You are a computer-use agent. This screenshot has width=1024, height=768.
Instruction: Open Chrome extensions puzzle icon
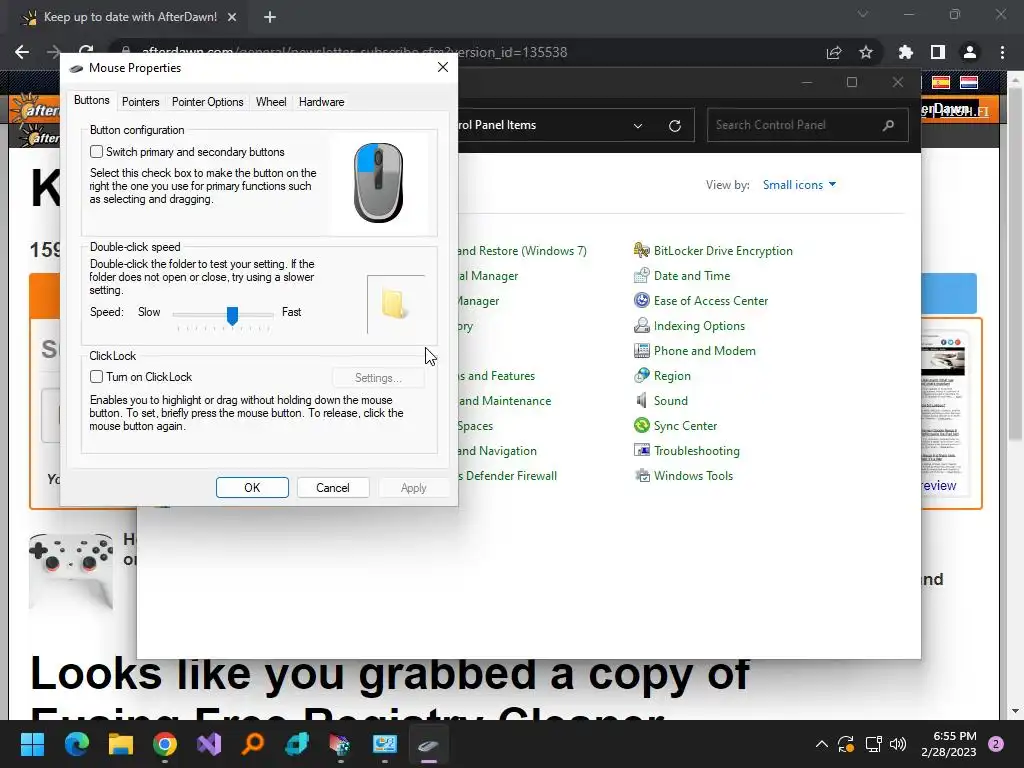[x=906, y=52]
